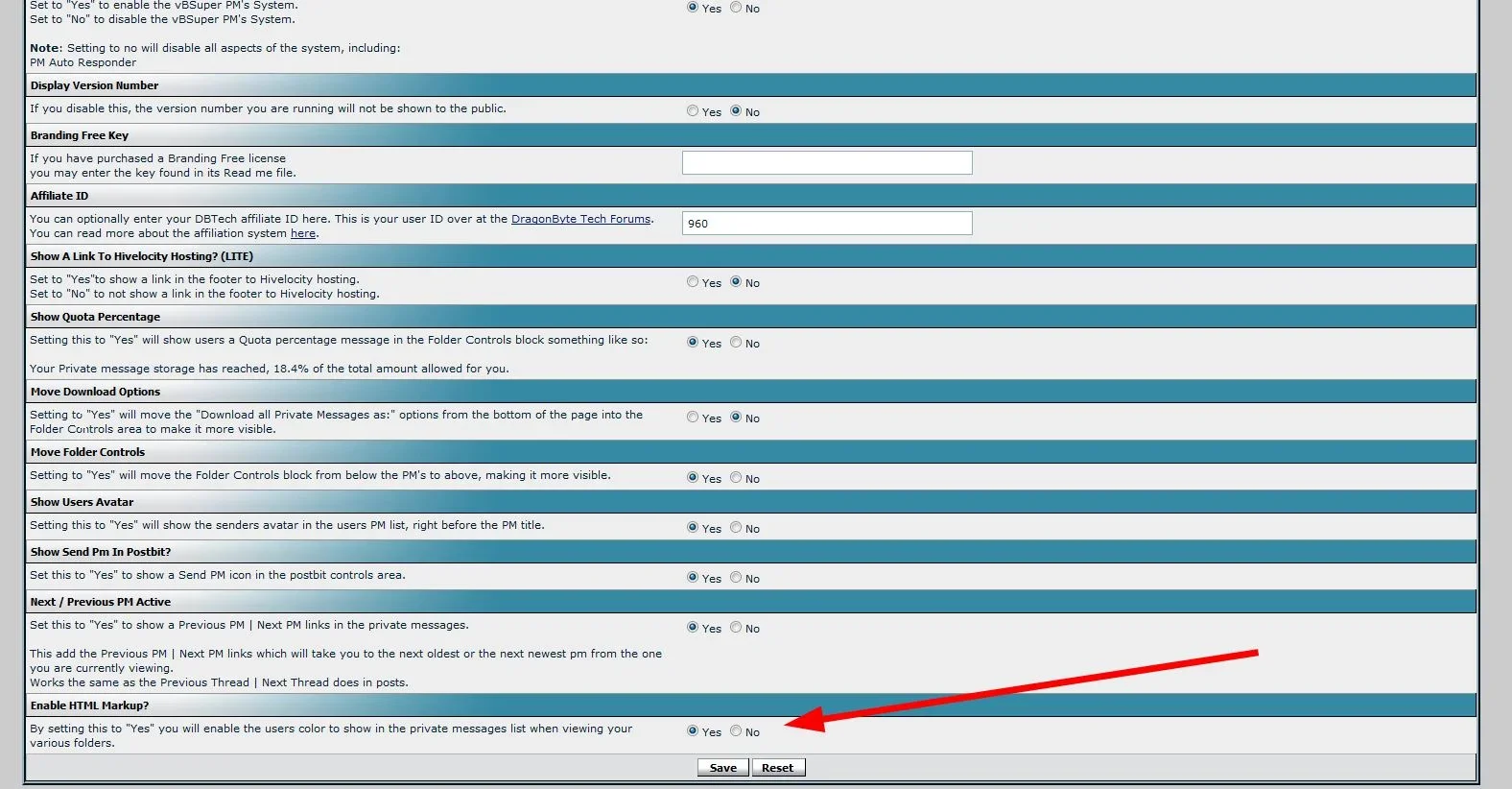Click the Save button
This screenshot has width=1512, height=789.
pyautogui.click(x=722, y=768)
